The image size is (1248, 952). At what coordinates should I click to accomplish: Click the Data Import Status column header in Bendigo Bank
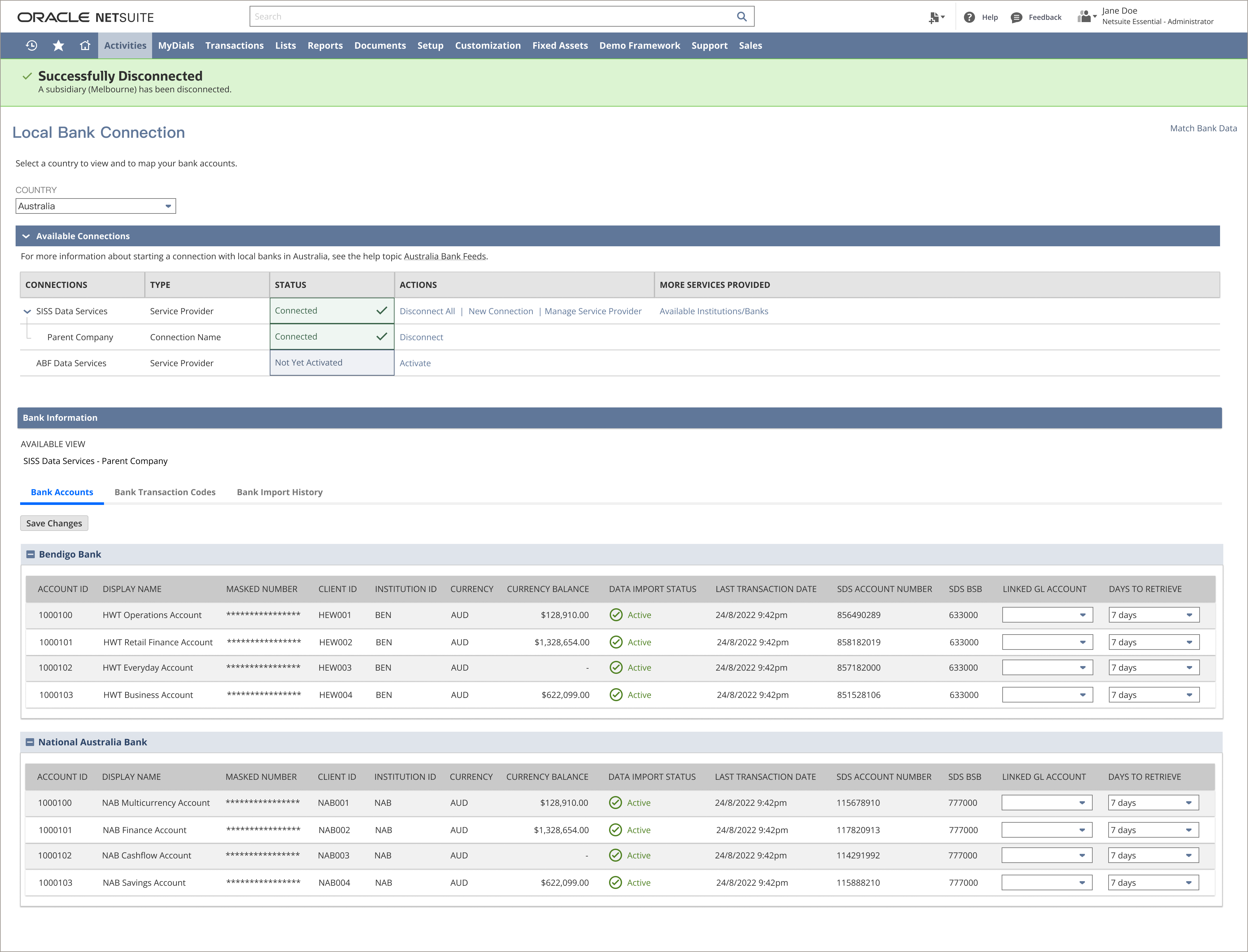click(652, 589)
